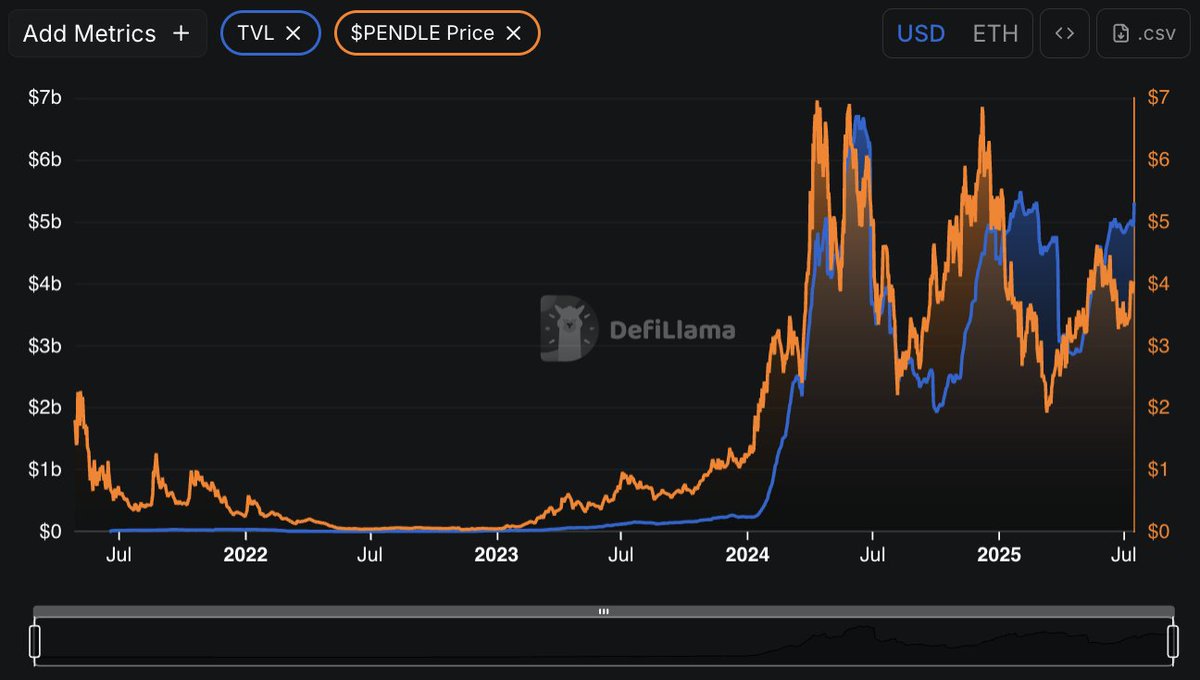Download the chart data as .csv
The width and height of the screenshot is (1200, 680).
[x=1143, y=33]
